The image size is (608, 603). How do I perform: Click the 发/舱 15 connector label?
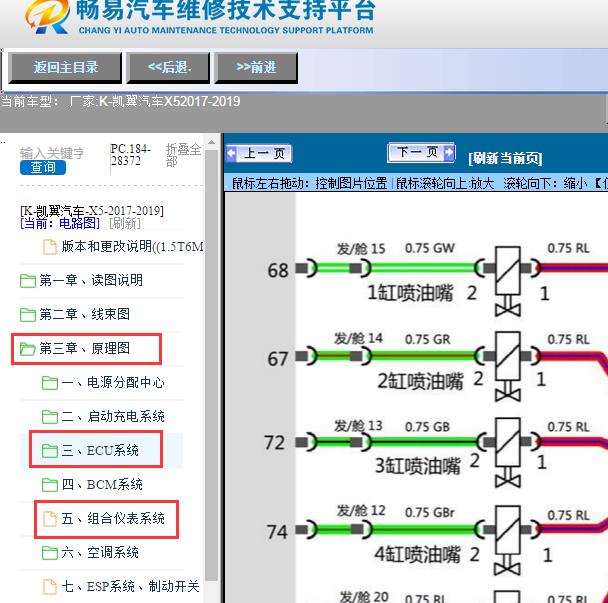click(x=361, y=249)
